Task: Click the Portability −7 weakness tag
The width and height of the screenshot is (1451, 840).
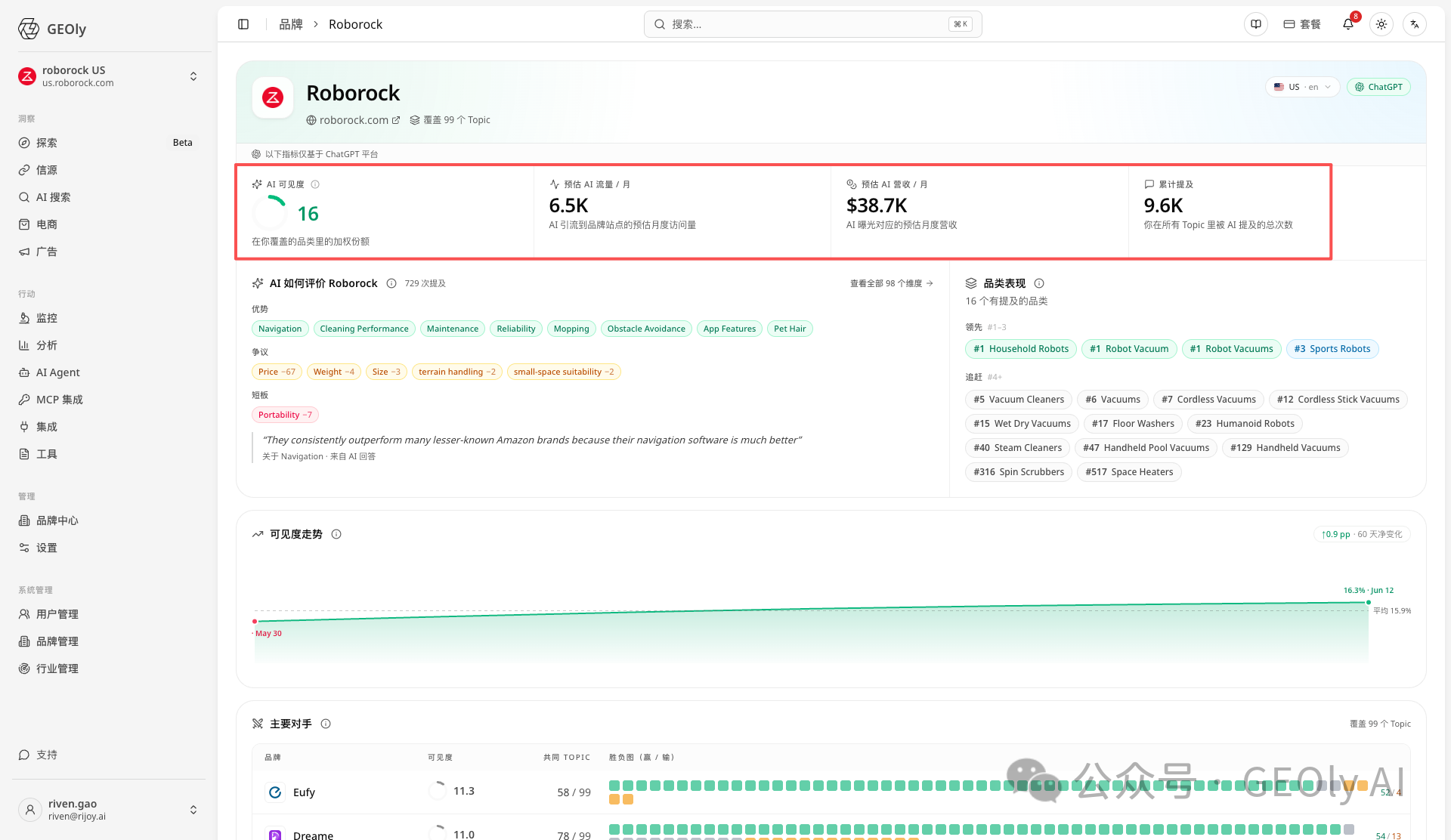Action: tap(285, 415)
